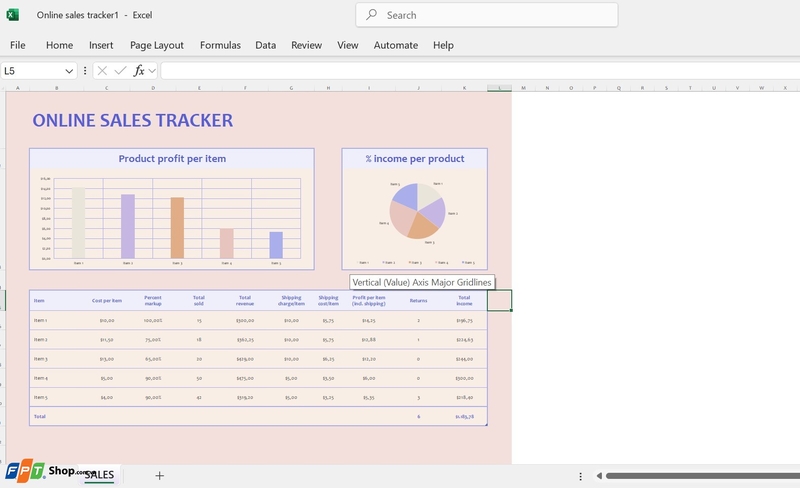The image size is (800, 488).
Task: Select the blue Item 5 bar
Action: click(x=276, y=245)
